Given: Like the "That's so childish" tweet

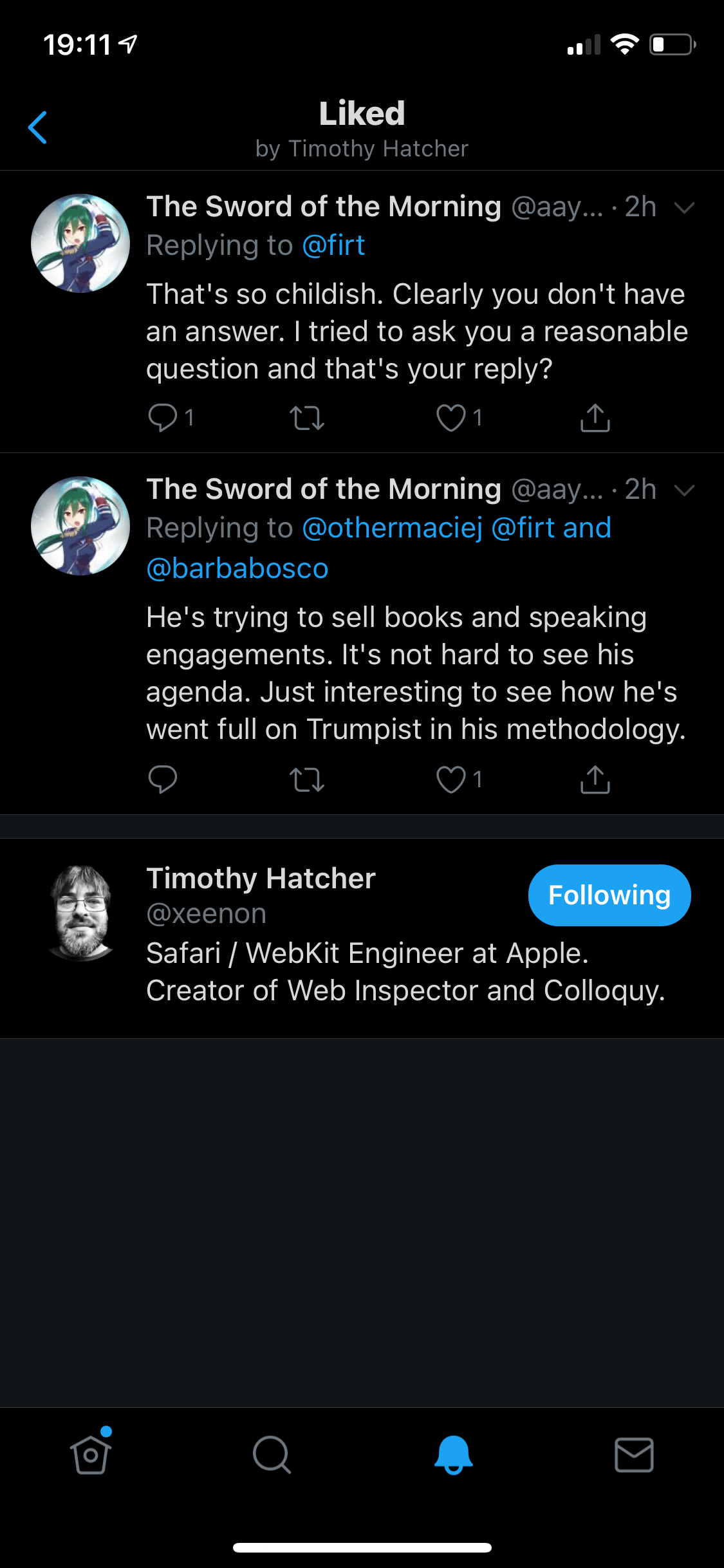Looking at the screenshot, I should click(x=451, y=418).
